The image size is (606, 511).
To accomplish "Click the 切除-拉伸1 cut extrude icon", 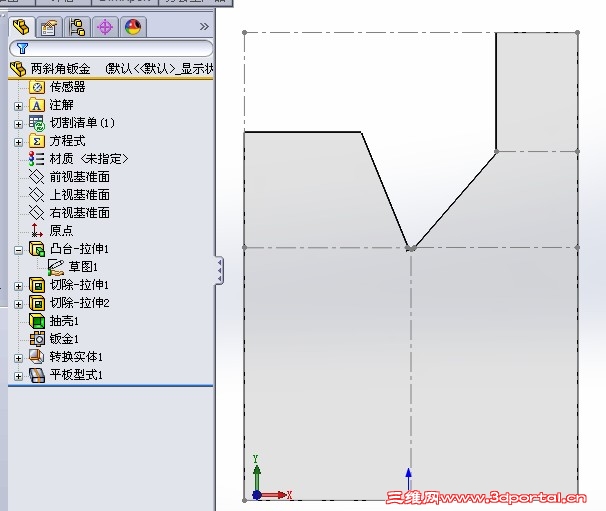I will 37,285.
